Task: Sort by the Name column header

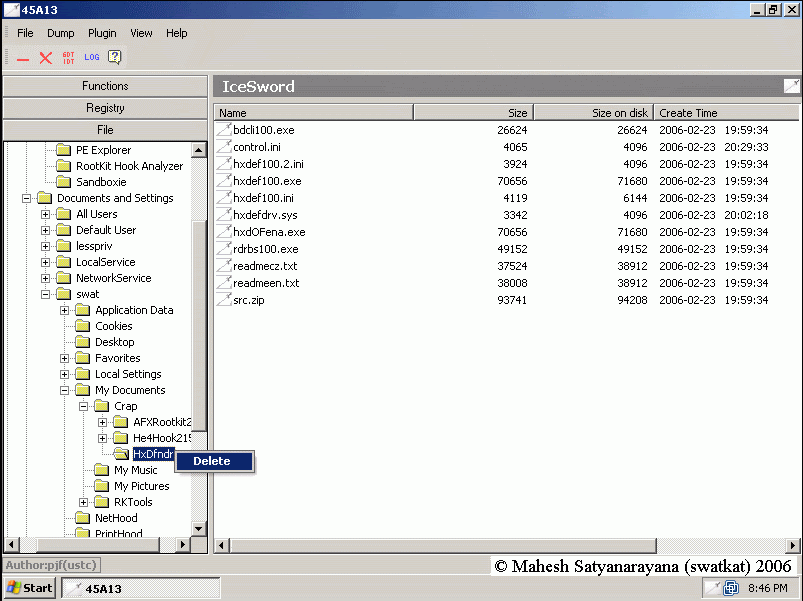Action: 313,113
